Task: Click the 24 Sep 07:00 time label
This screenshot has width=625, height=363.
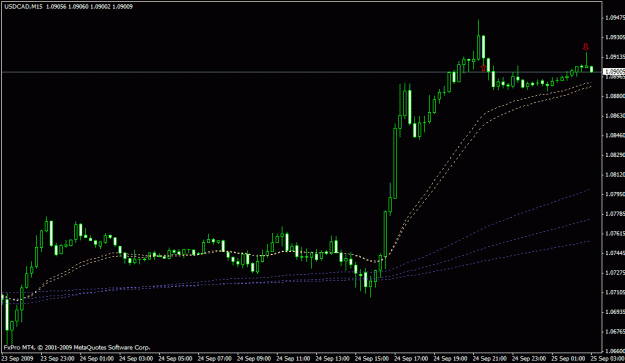Action: click(x=214, y=359)
